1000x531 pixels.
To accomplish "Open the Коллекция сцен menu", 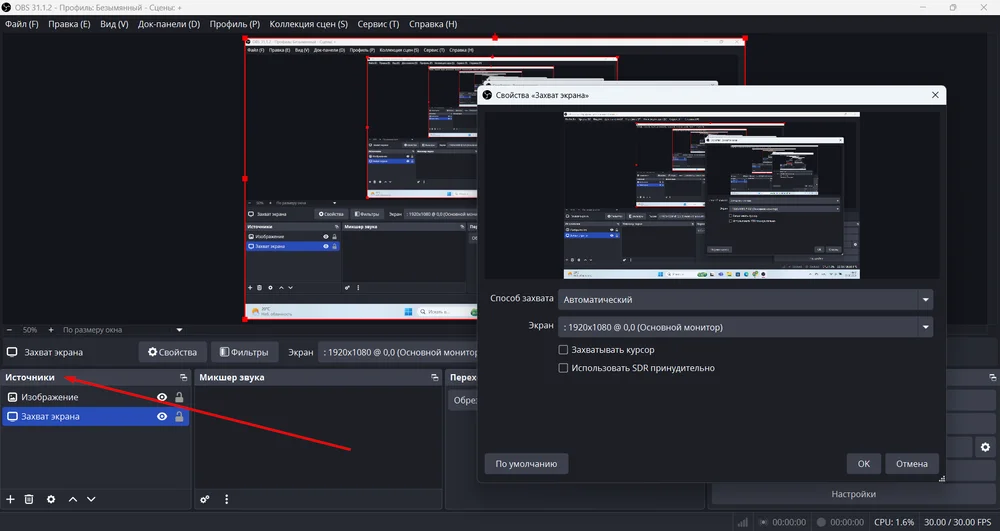I will [x=309, y=24].
